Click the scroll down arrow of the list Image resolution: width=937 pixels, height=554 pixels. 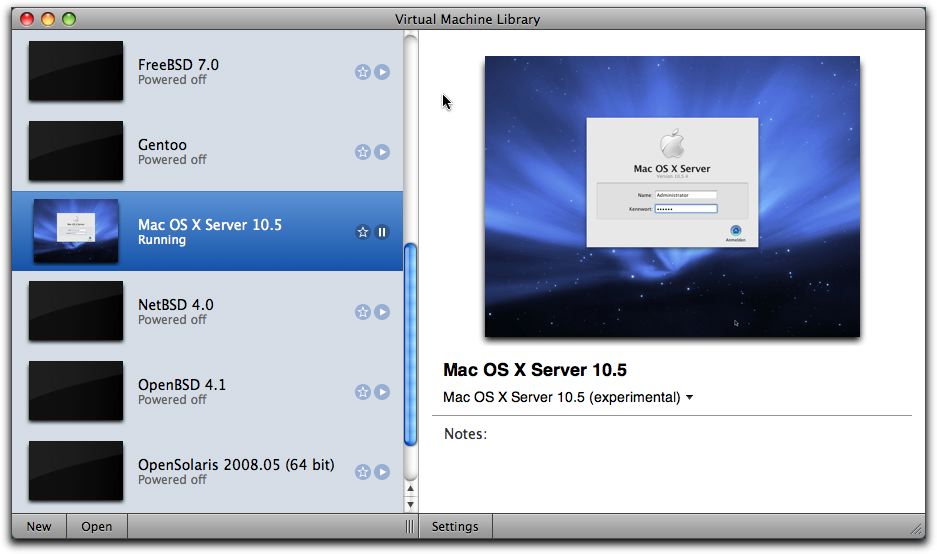[x=411, y=505]
